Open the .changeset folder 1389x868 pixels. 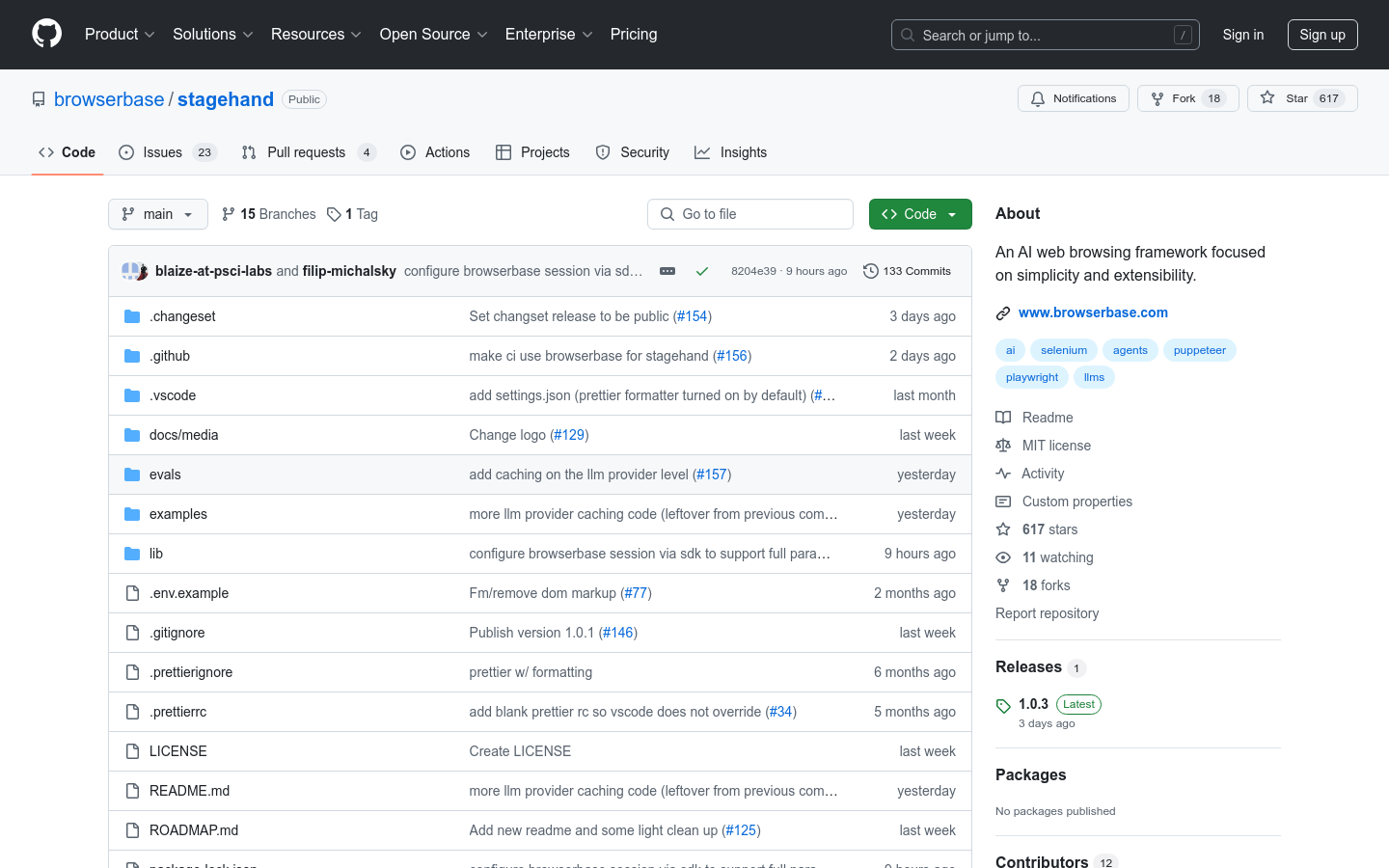pyautogui.click(x=182, y=316)
